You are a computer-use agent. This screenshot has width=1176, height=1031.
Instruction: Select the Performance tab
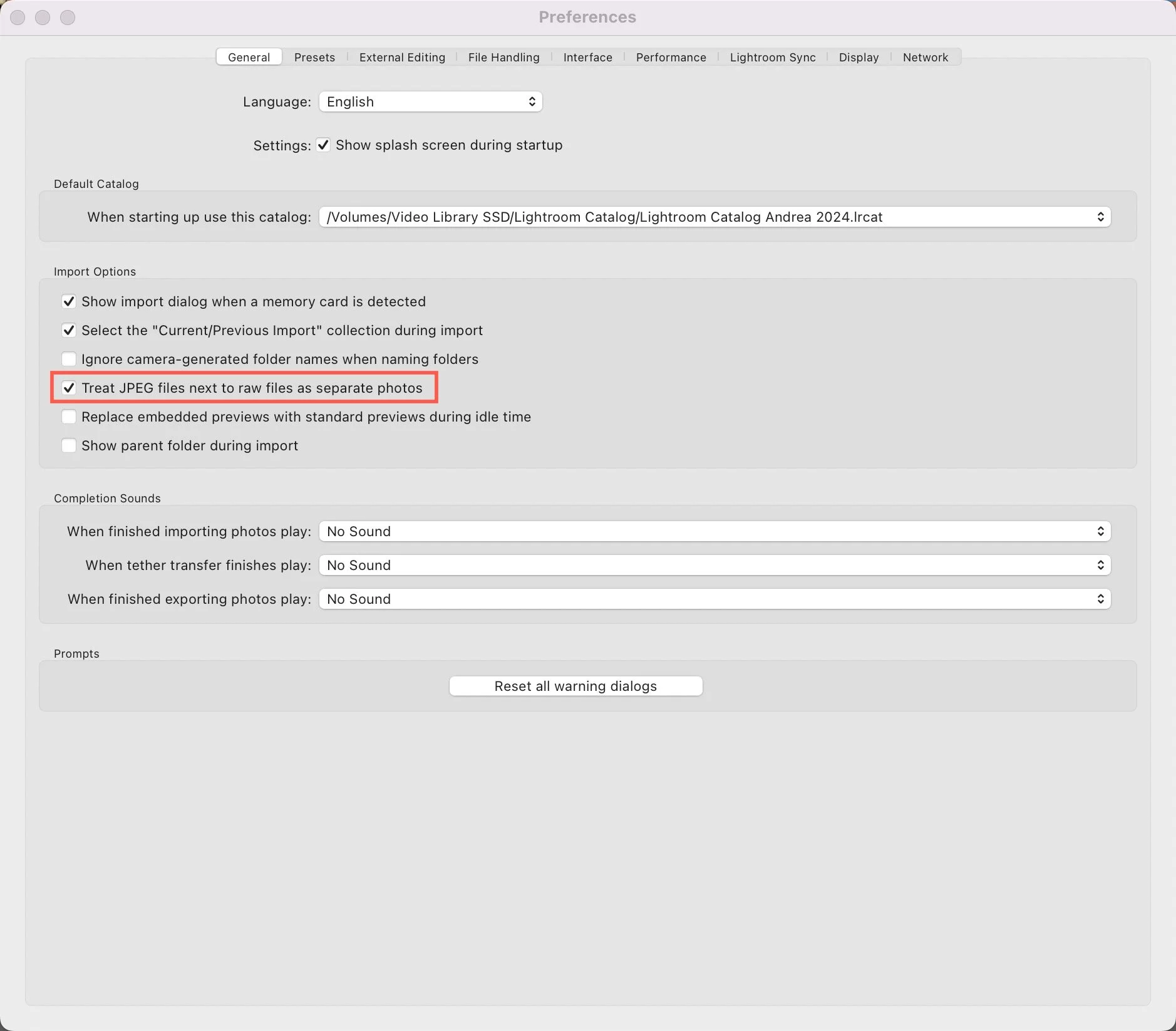(x=671, y=57)
